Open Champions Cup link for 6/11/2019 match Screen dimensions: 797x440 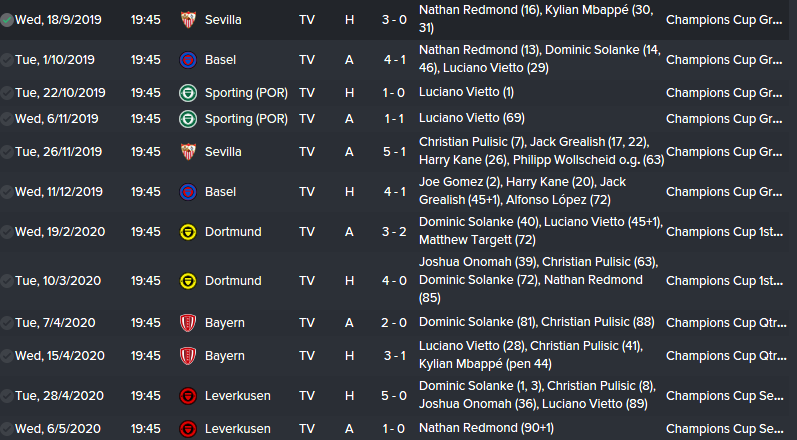point(730,119)
